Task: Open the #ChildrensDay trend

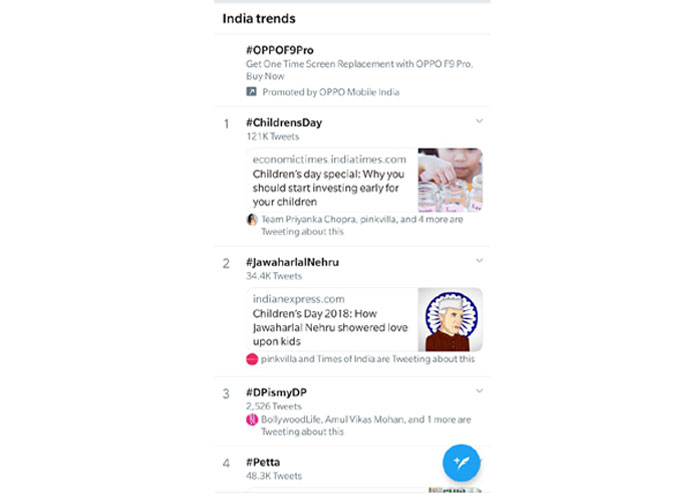Action: coord(284,123)
